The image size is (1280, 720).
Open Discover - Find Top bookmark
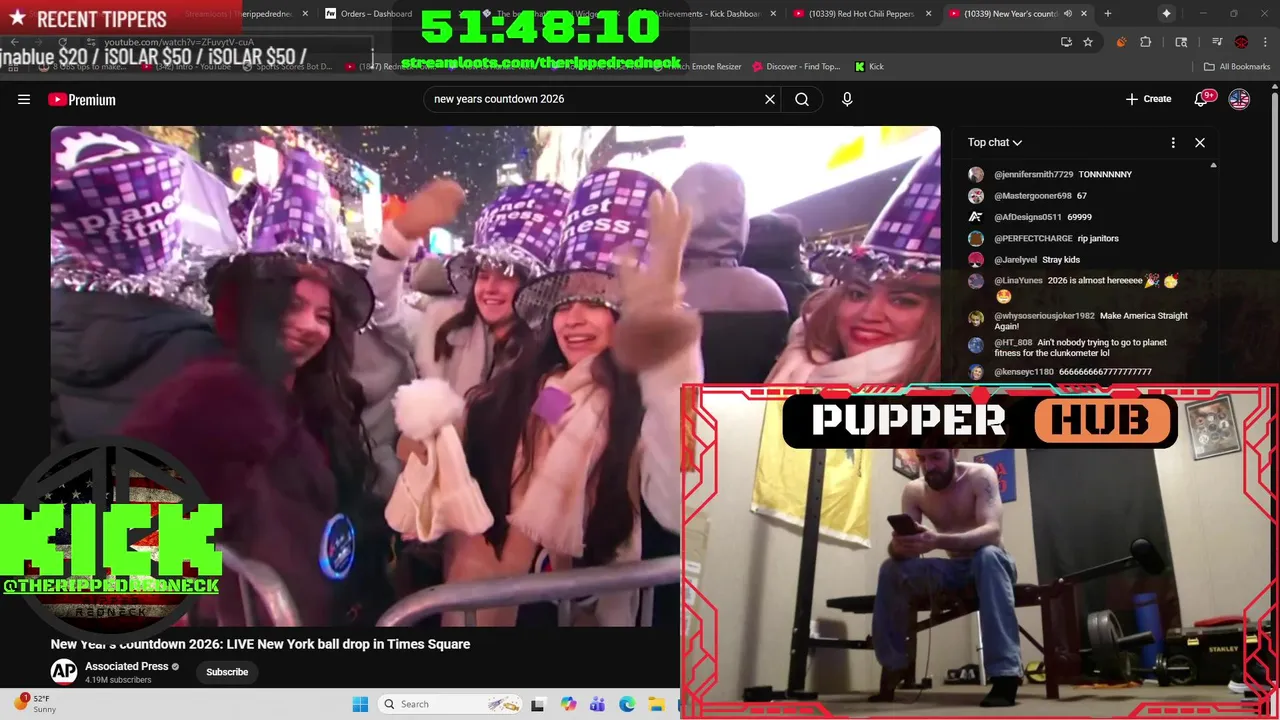795,66
